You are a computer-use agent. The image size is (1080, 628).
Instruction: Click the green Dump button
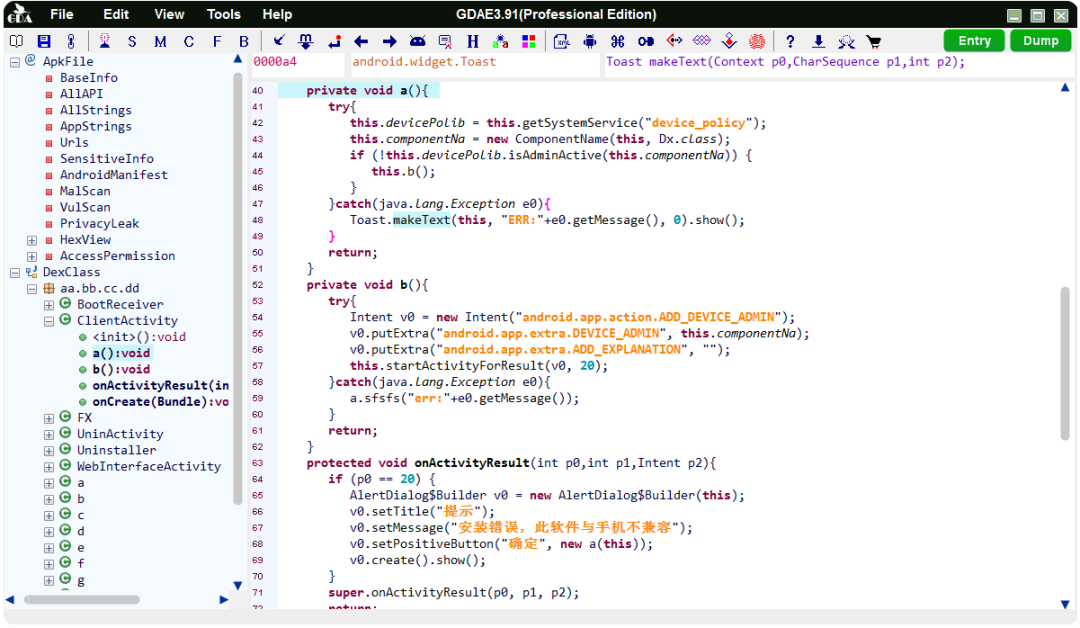coord(1040,41)
